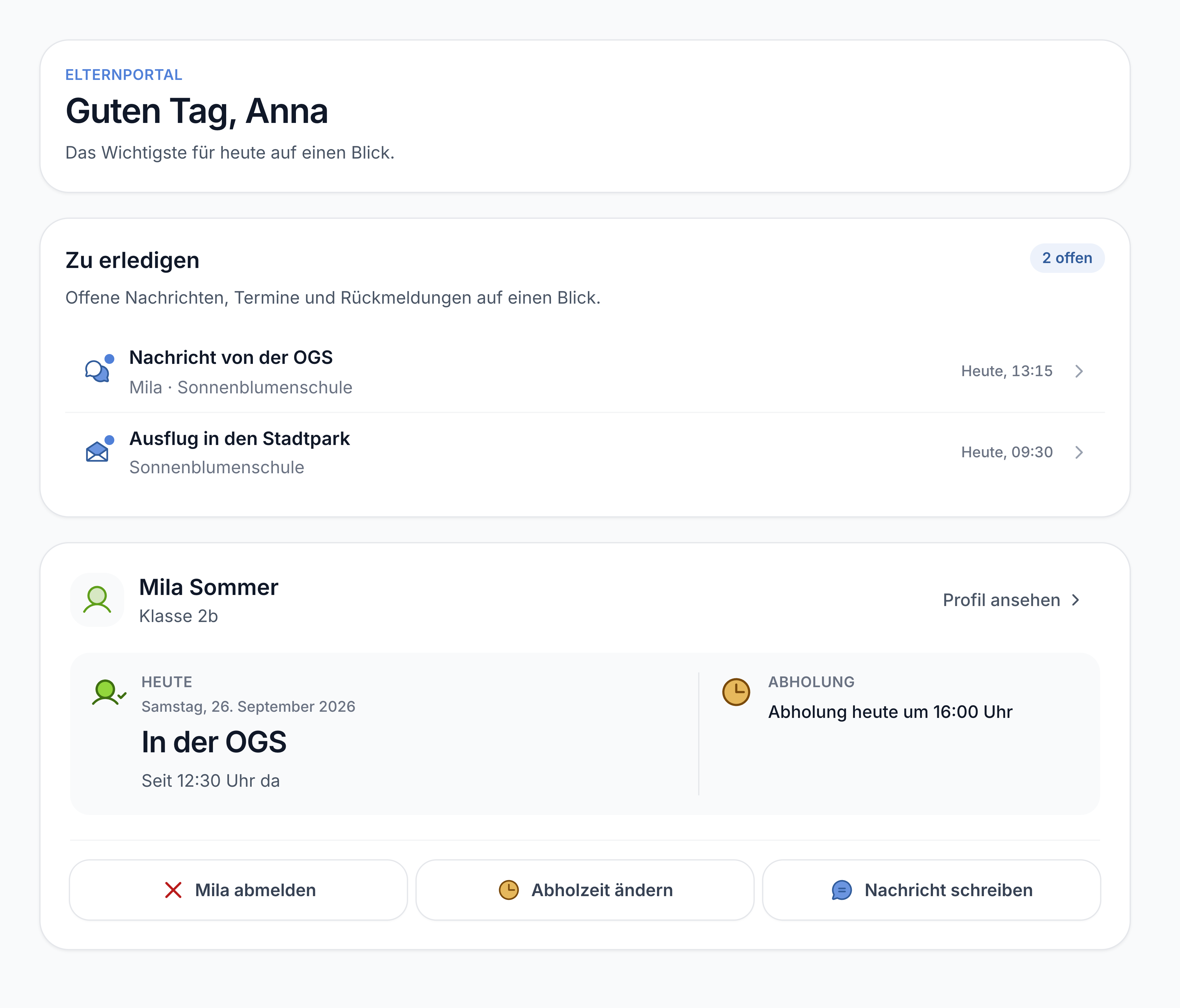Click the 'ABHOLUNG' caption
This screenshot has height=1008, width=1180.
click(x=811, y=682)
